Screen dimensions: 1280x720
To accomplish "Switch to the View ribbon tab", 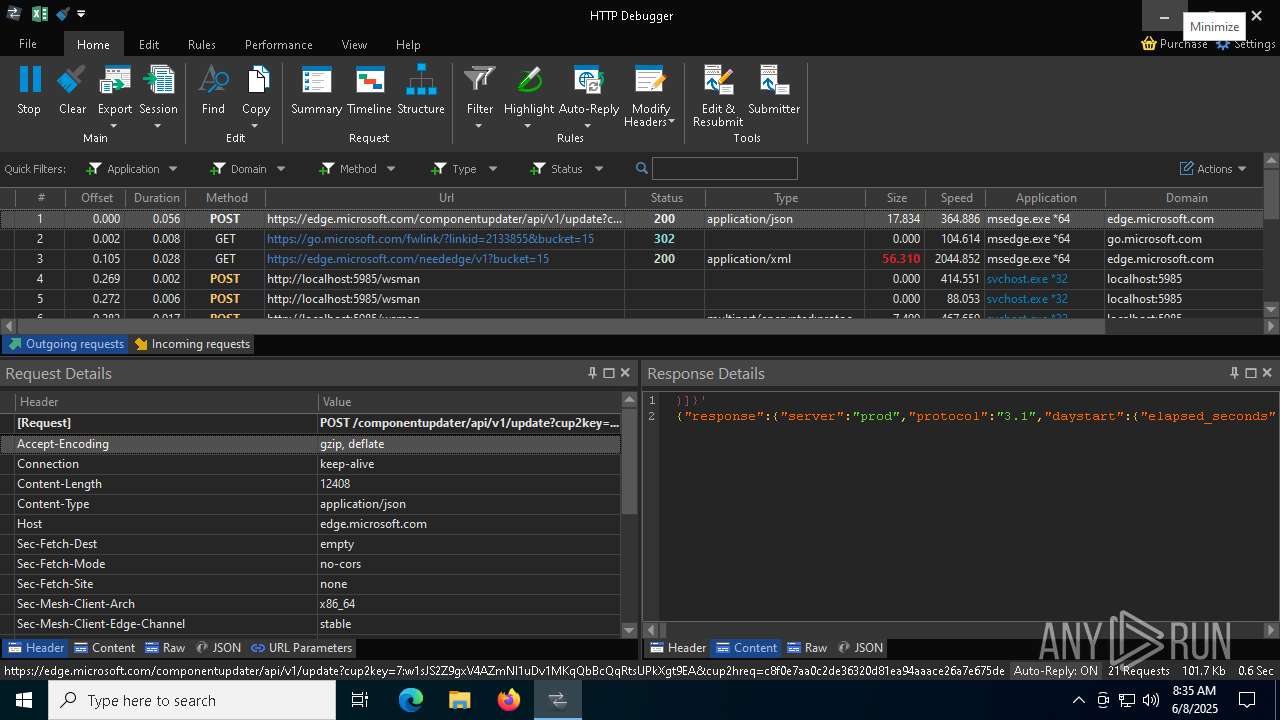I will 354,44.
